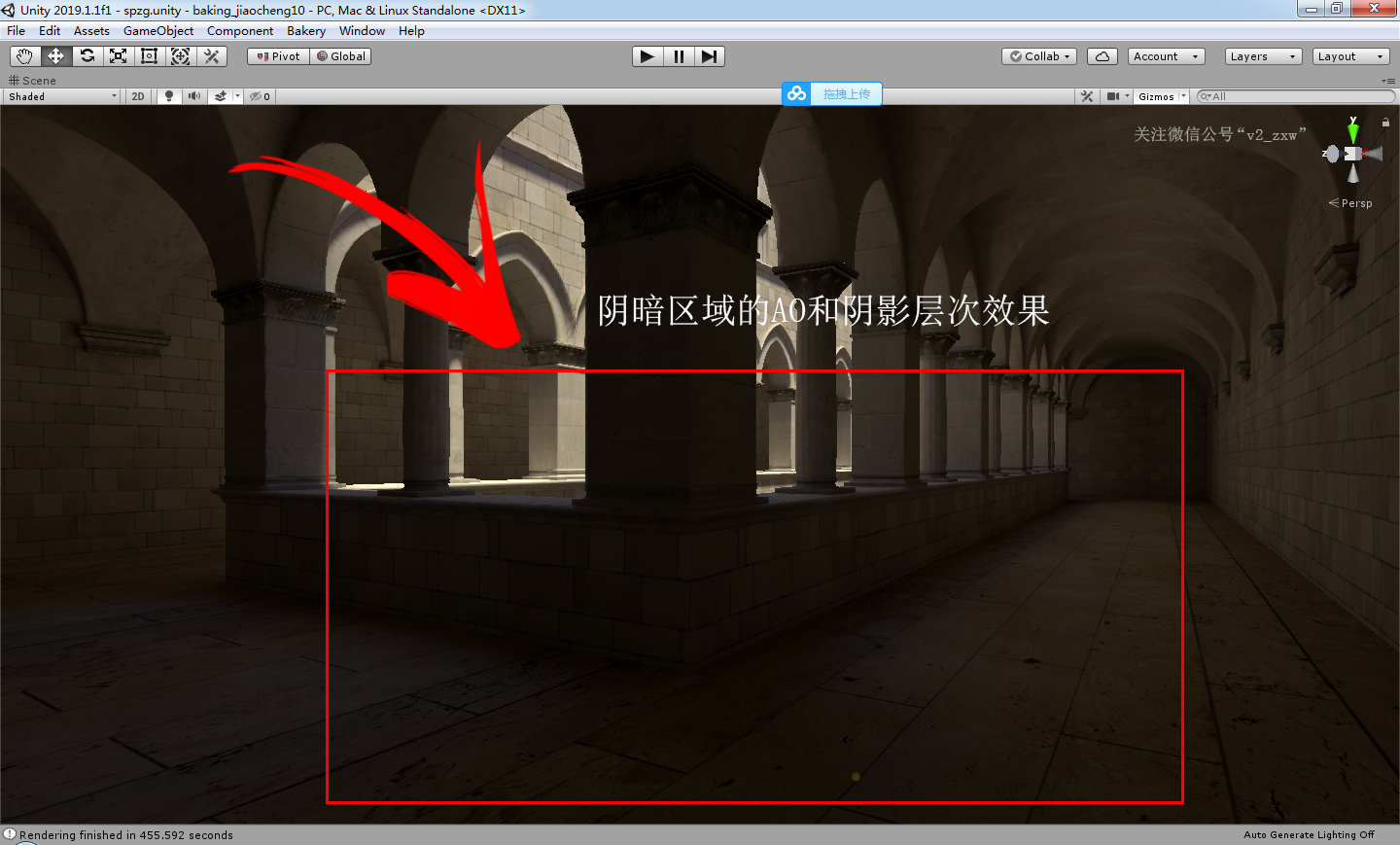Select the Rect transform tool
Image resolution: width=1400 pixels, height=845 pixels.
(149, 56)
